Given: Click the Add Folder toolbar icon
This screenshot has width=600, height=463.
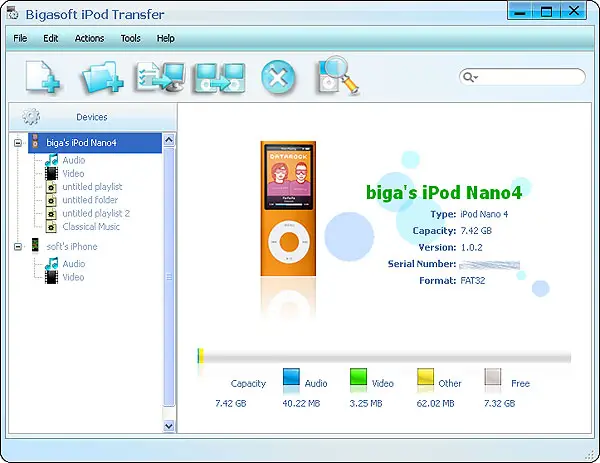Looking at the screenshot, I should 102,78.
